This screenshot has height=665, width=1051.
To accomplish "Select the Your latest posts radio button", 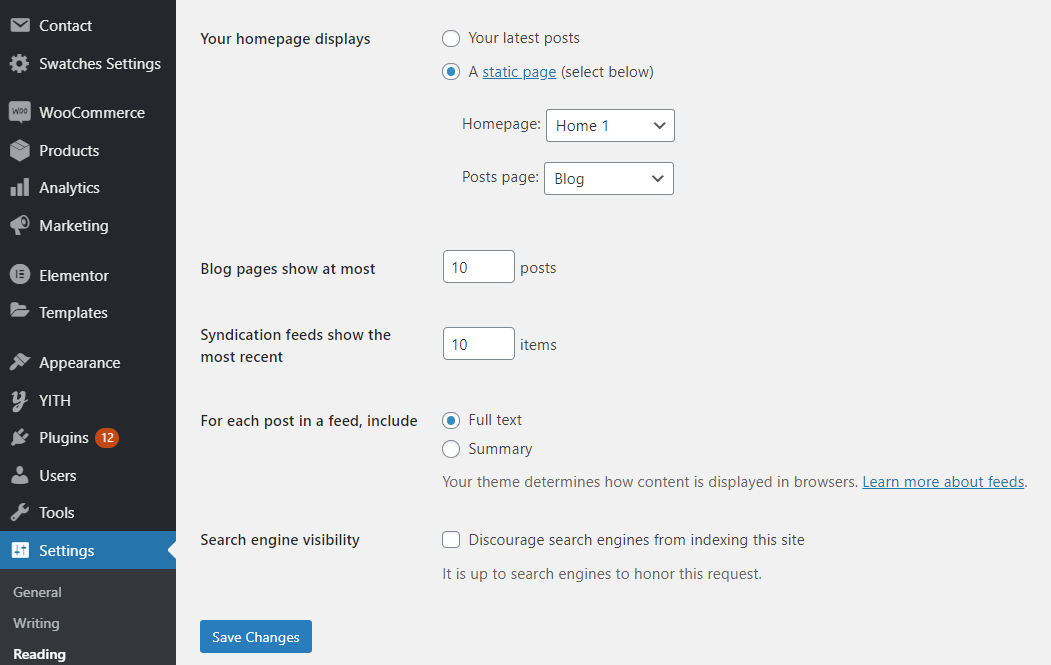I will (x=451, y=38).
